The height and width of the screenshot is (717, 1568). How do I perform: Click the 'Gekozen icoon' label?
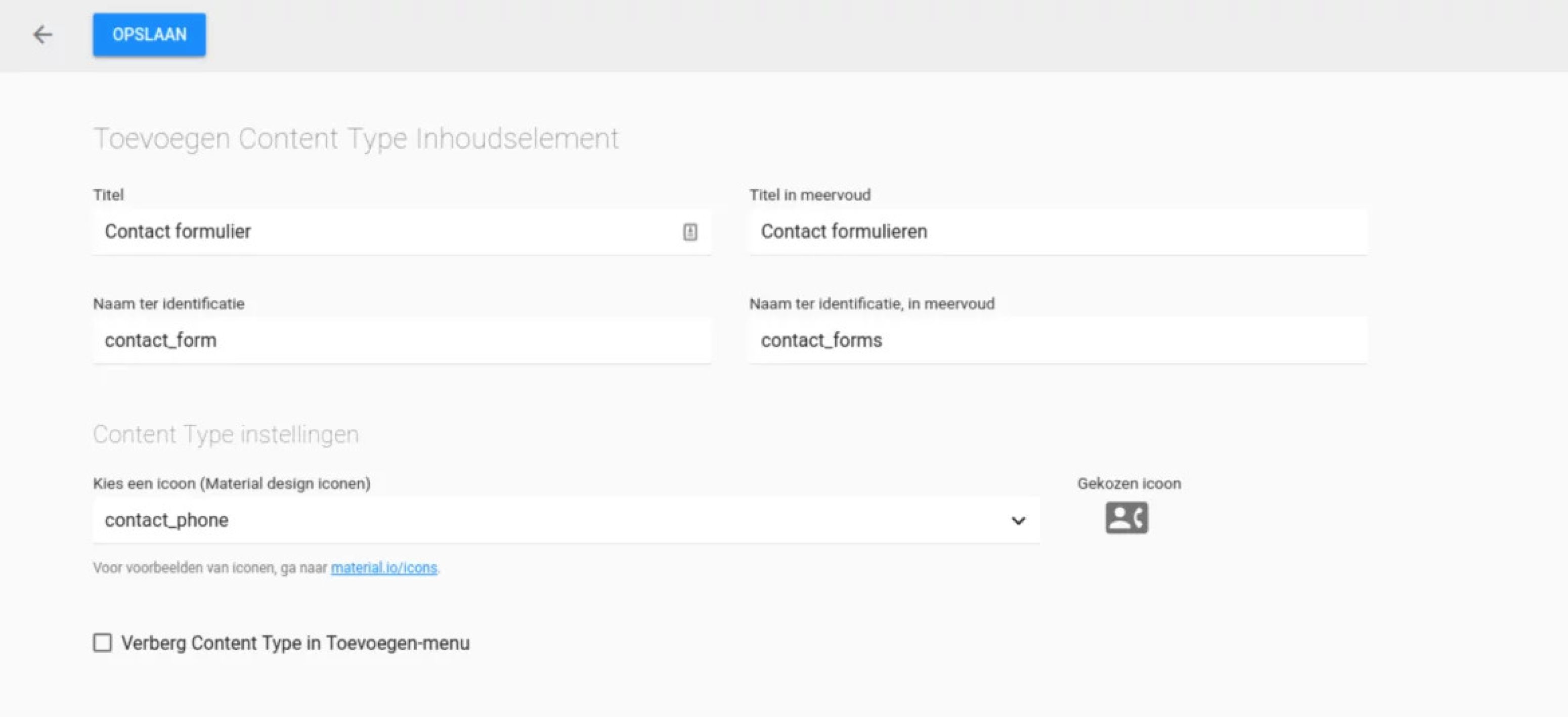point(1129,484)
